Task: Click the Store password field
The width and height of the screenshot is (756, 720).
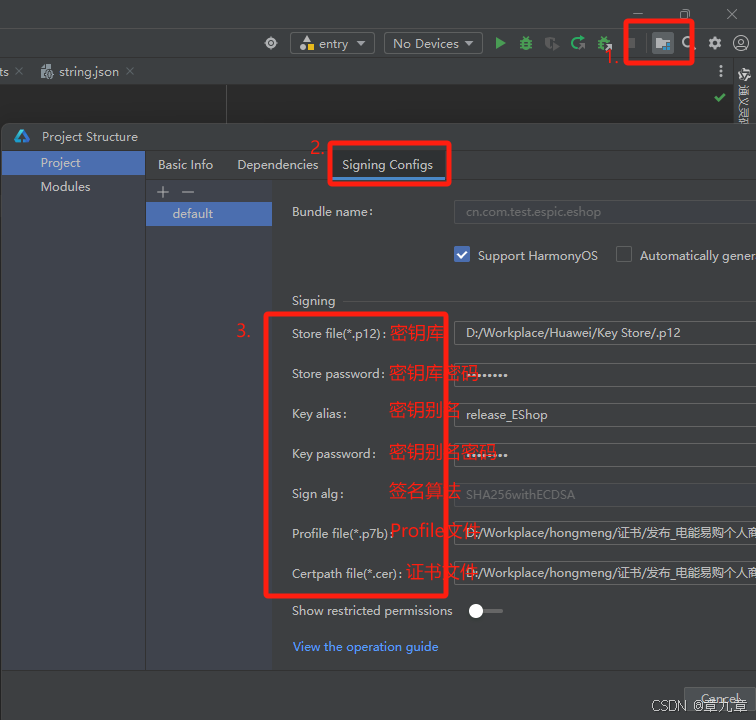Action: pyautogui.click(x=605, y=375)
